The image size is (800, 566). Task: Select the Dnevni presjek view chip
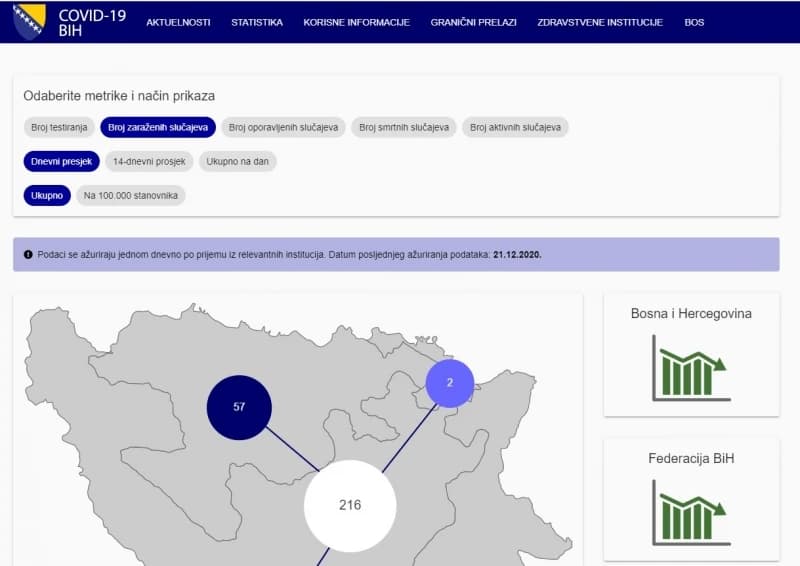point(61,161)
